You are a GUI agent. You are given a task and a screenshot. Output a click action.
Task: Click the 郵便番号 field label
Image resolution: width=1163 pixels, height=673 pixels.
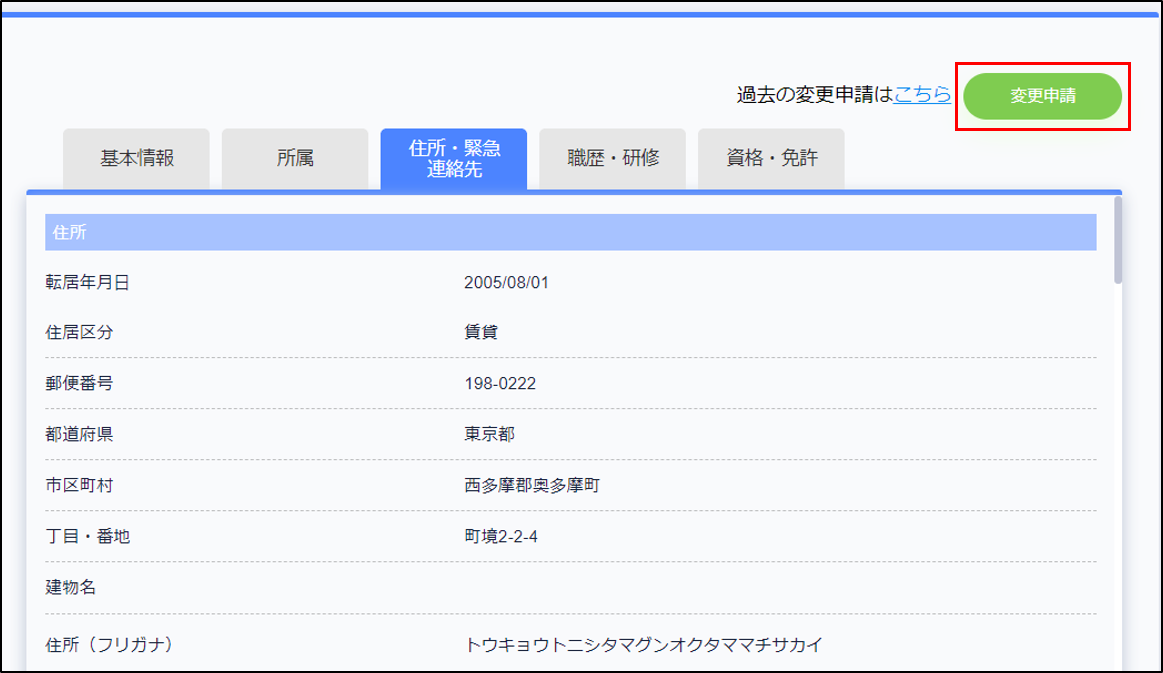click(x=79, y=383)
